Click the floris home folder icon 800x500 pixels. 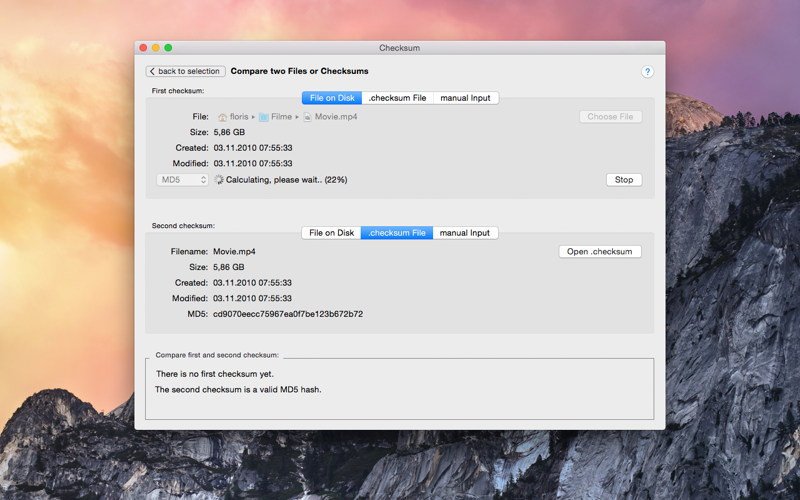click(x=222, y=117)
